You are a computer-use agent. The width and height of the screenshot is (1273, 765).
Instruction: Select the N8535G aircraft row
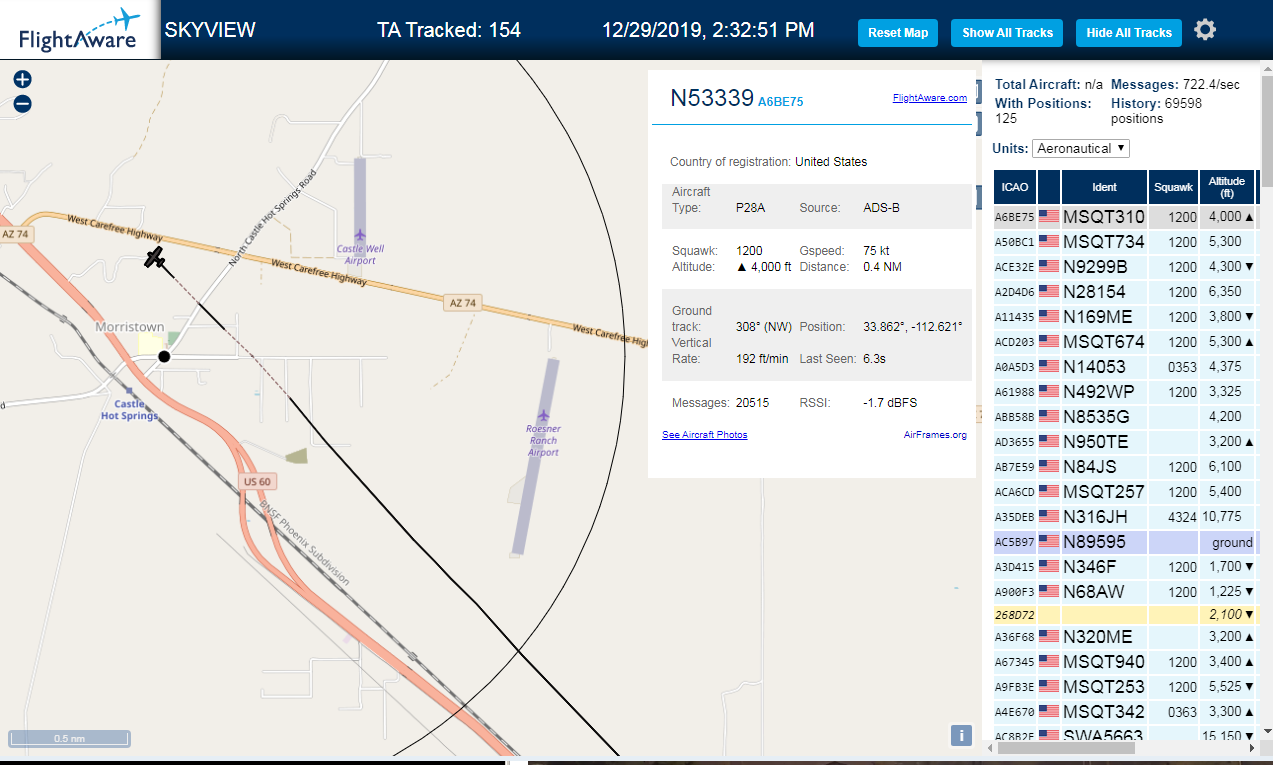pyautogui.click(x=1126, y=416)
